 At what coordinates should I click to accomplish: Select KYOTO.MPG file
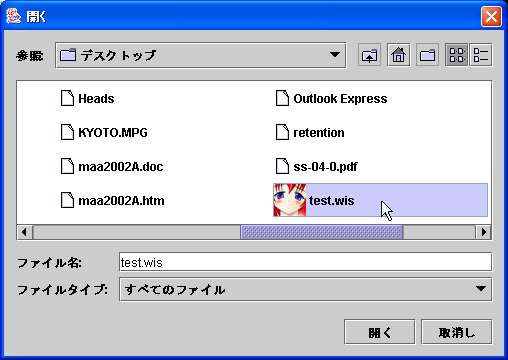click(104, 132)
